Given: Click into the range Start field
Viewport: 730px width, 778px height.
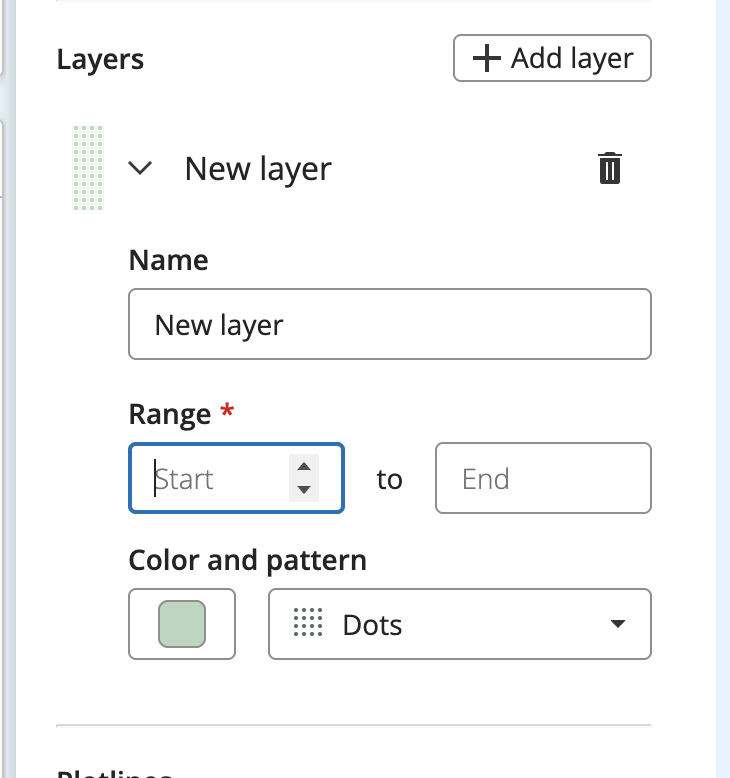Looking at the screenshot, I should (236, 478).
